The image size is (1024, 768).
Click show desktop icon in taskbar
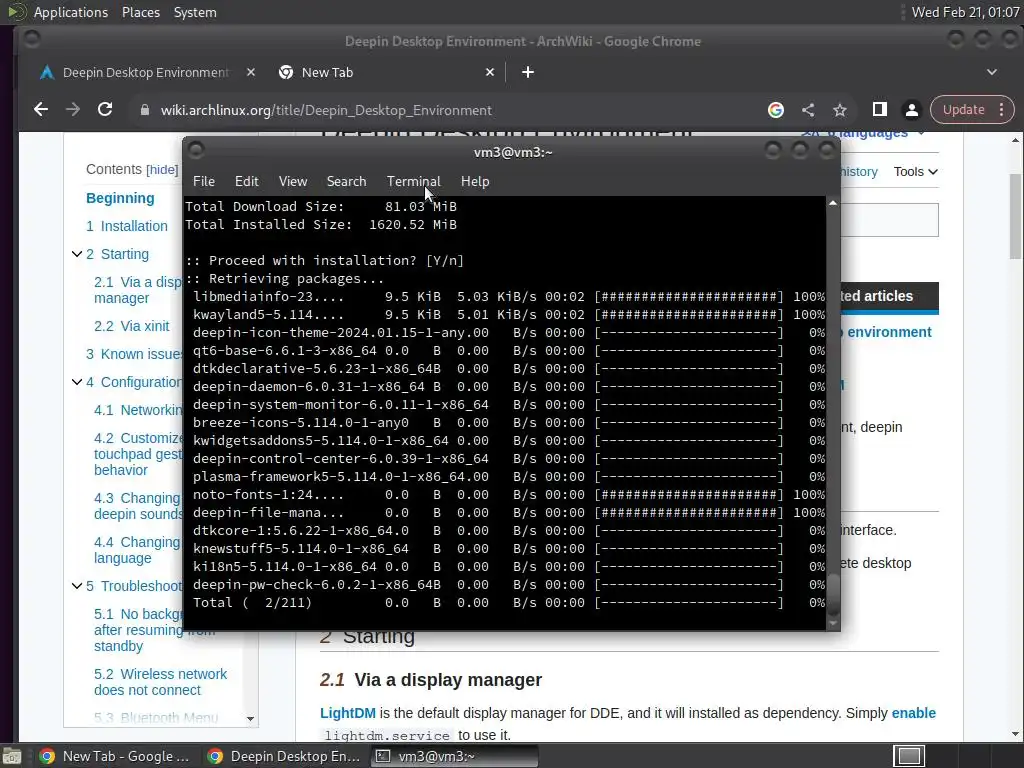(11, 756)
